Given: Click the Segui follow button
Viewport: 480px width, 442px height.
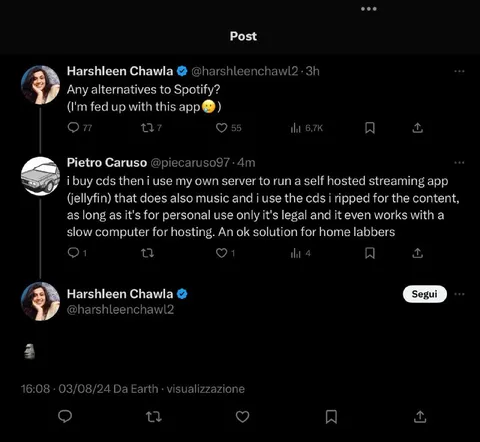Looking at the screenshot, I should 425,294.
